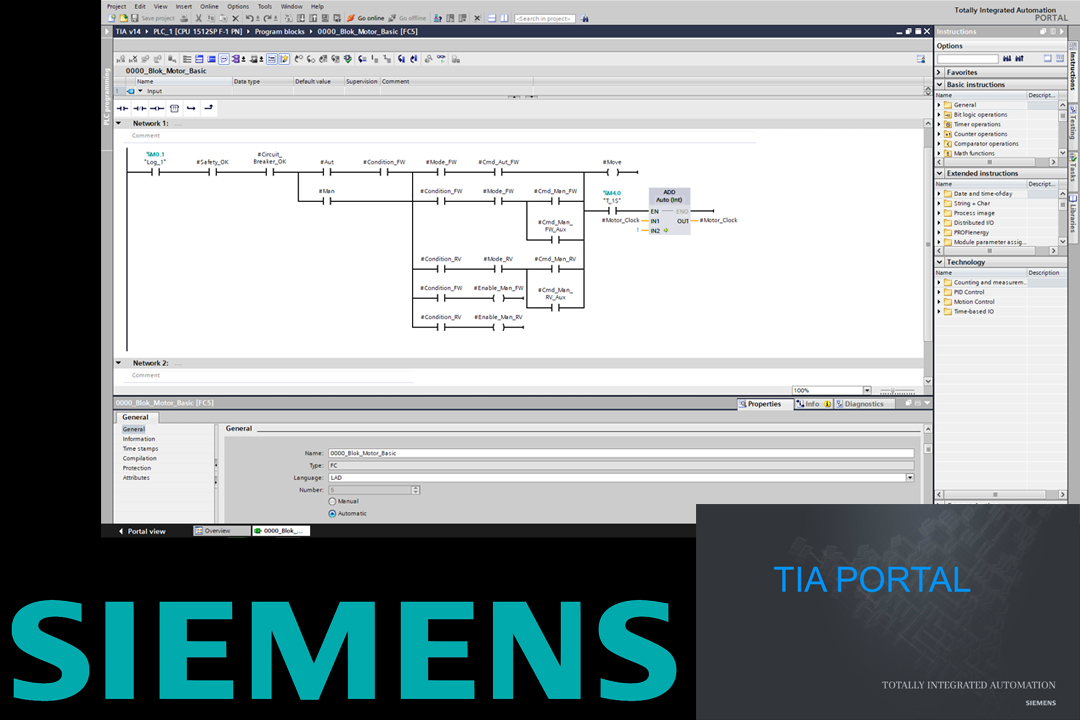Open the Project menu
This screenshot has width=1080, height=720.
[x=116, y=6]
